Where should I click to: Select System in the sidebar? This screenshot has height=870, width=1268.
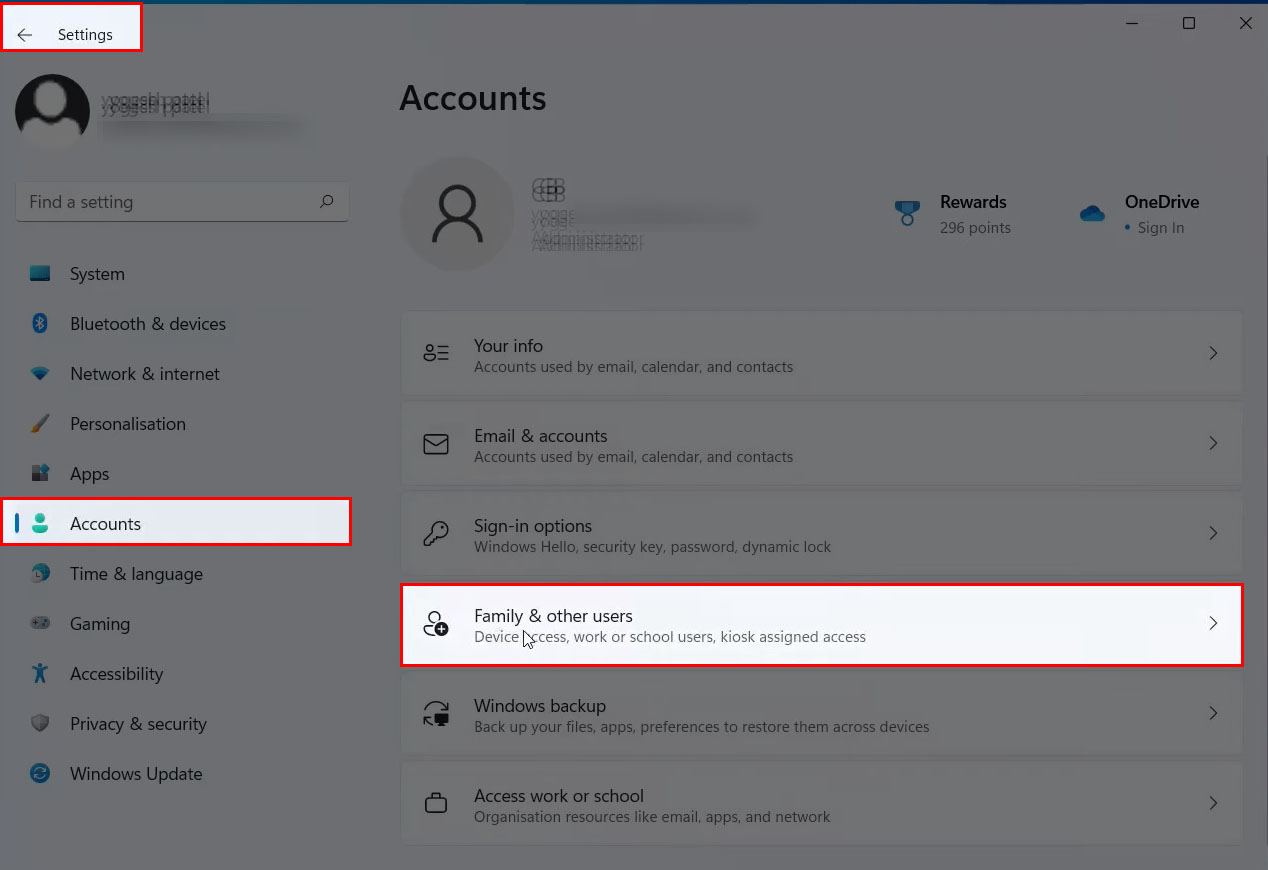[97, 274]
